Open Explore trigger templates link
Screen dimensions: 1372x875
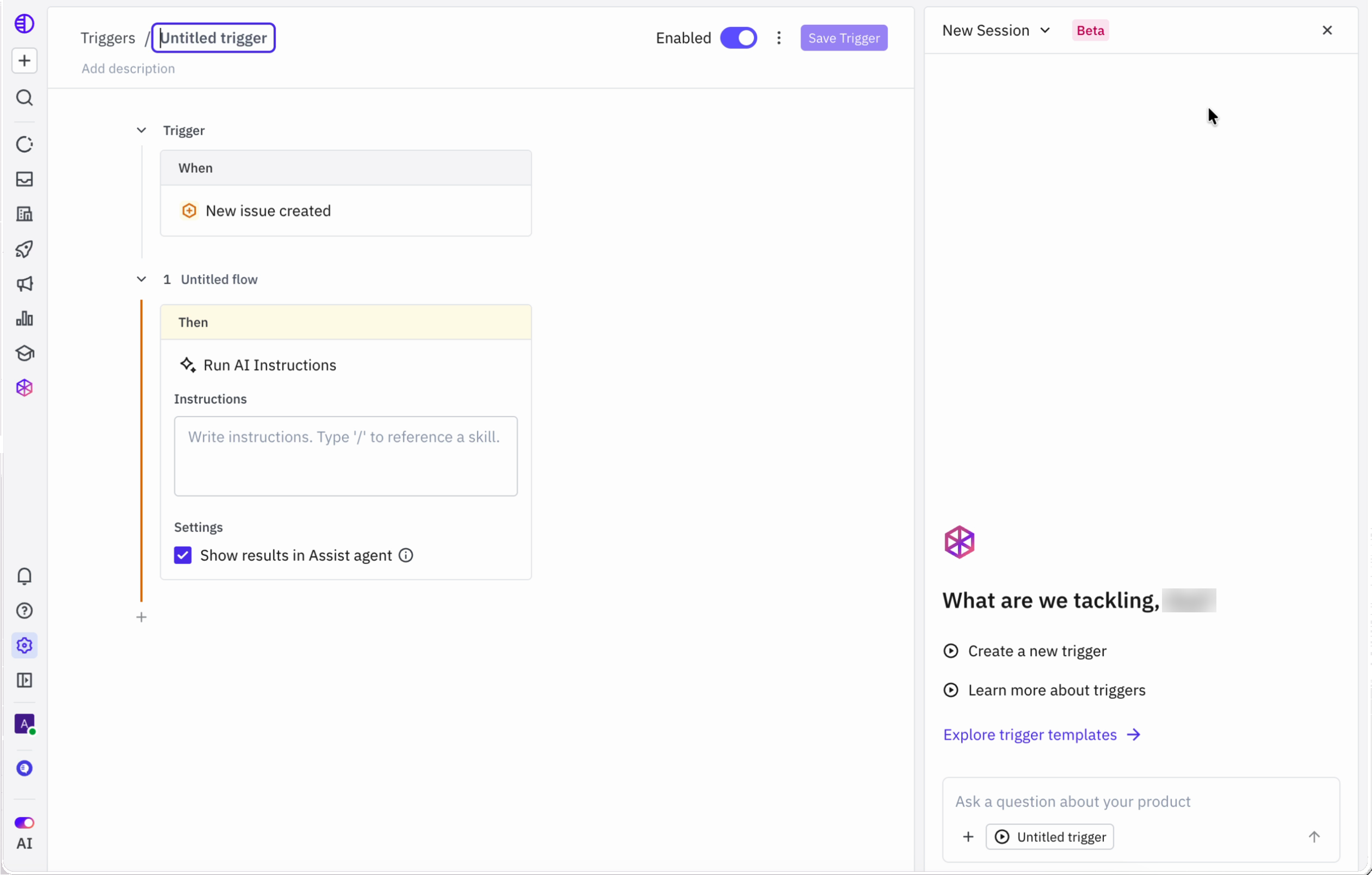tap(1042, 735)
